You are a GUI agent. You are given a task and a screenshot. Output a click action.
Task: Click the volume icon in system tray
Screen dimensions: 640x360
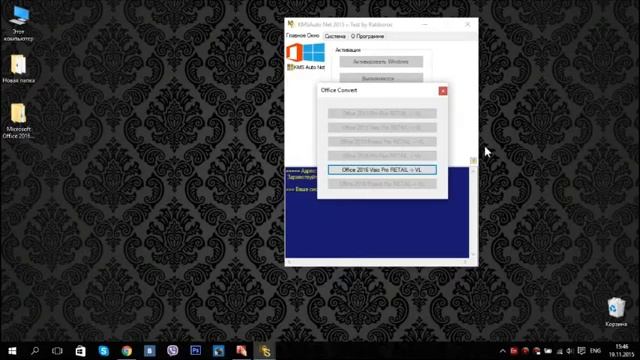coord(570,351)
